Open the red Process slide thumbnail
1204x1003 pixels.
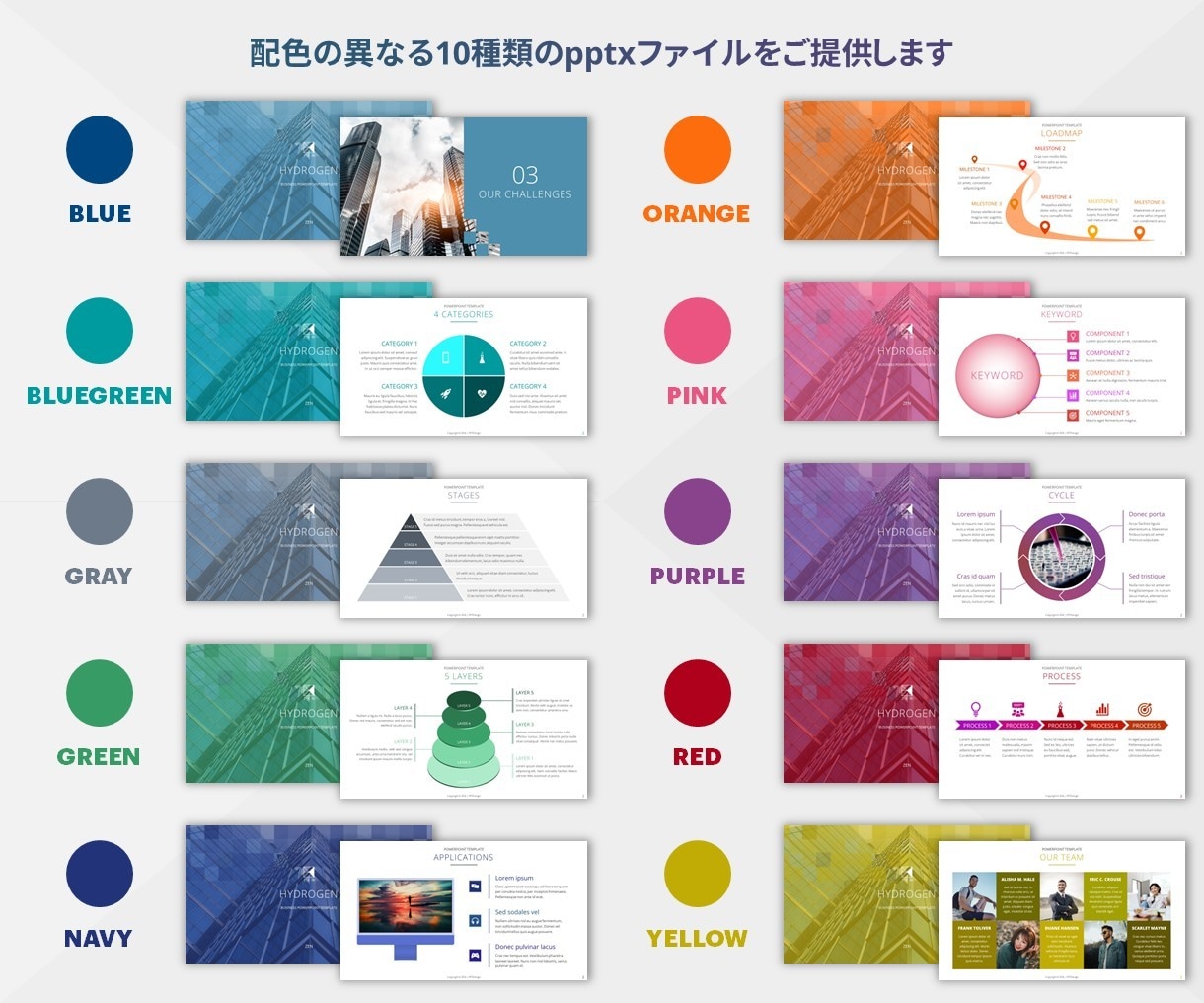1062,730
